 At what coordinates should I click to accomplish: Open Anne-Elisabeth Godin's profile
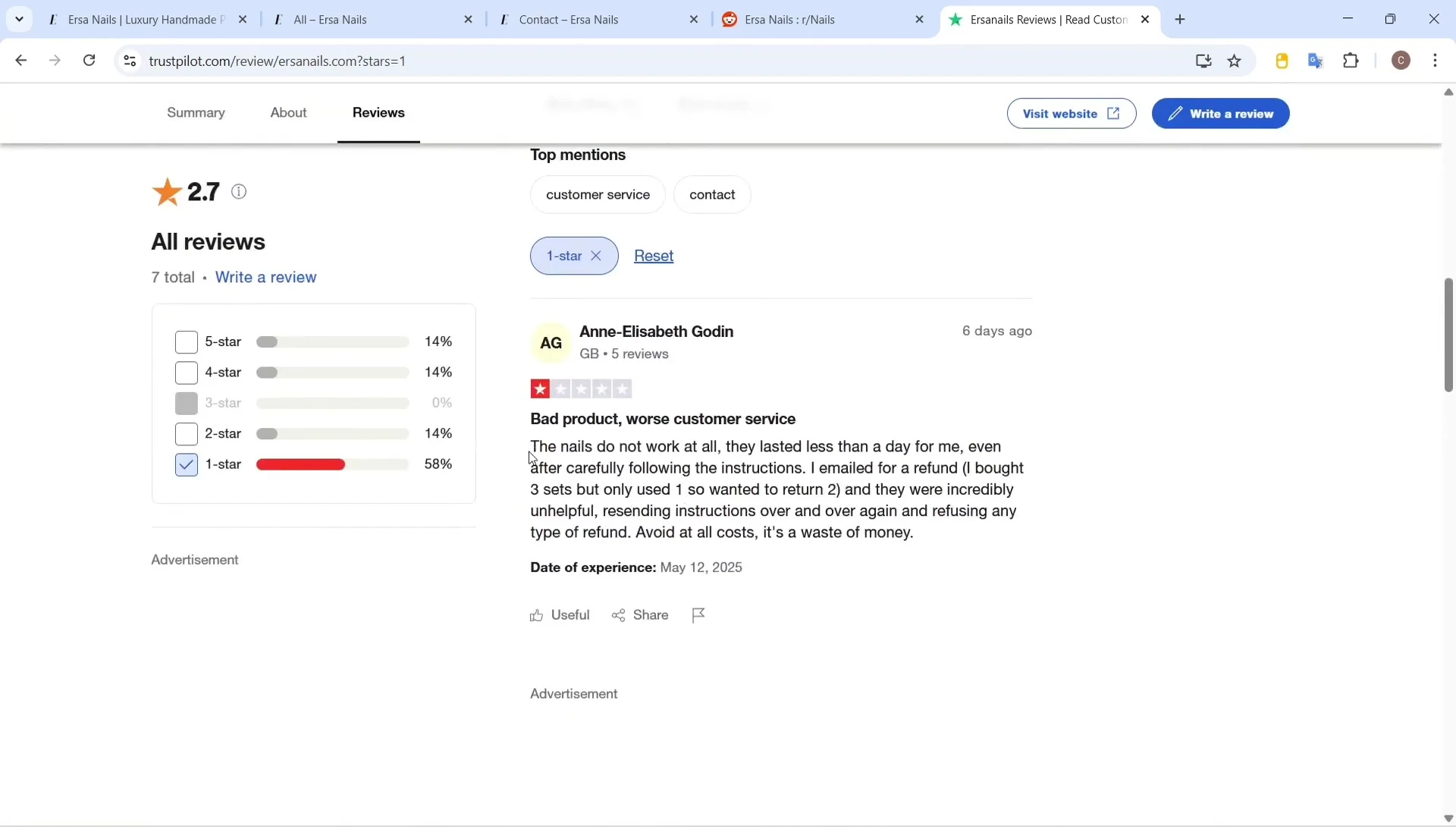(656, 332)
